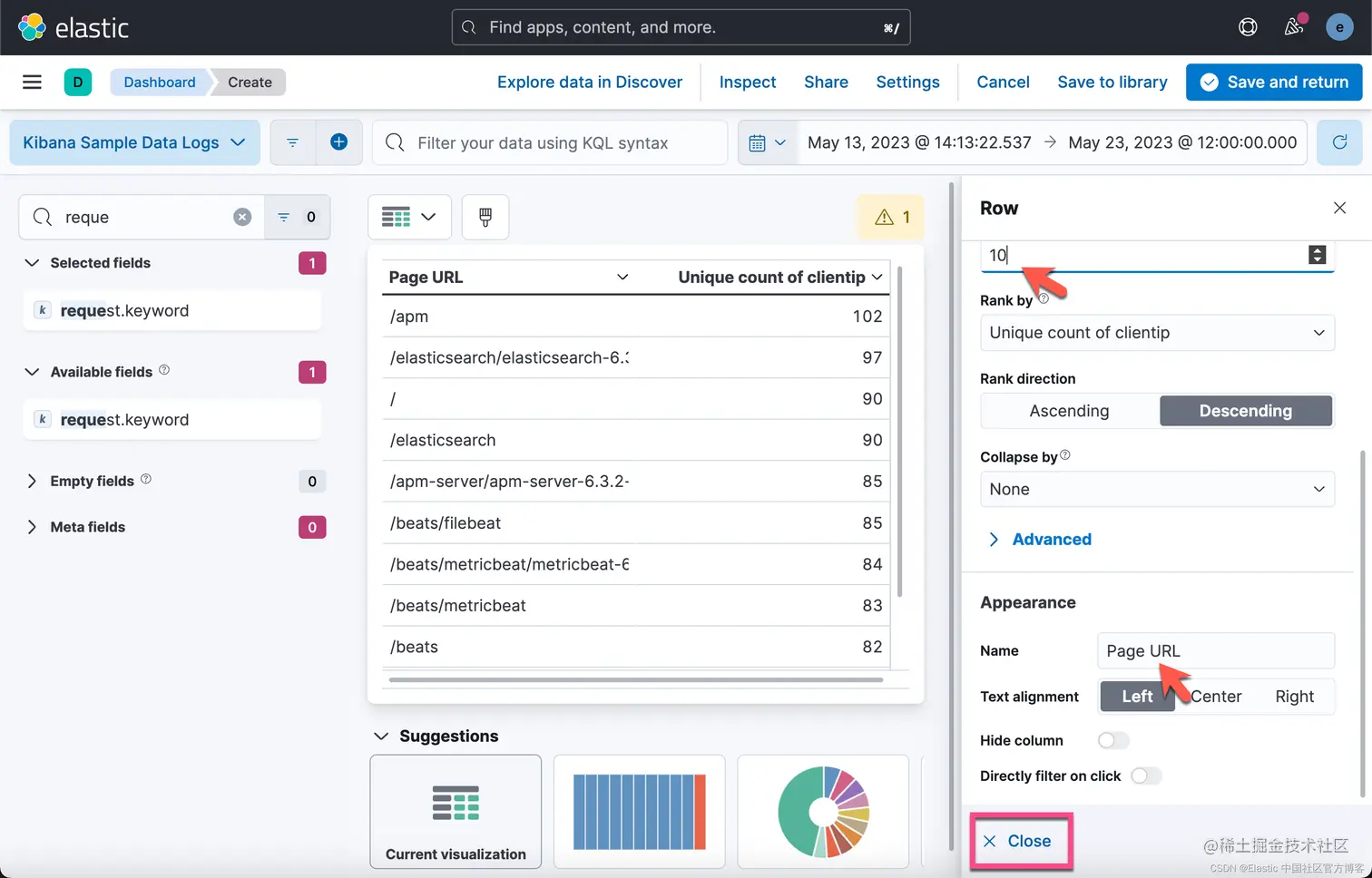Open Rank by dropdown

click(1157, 333)
